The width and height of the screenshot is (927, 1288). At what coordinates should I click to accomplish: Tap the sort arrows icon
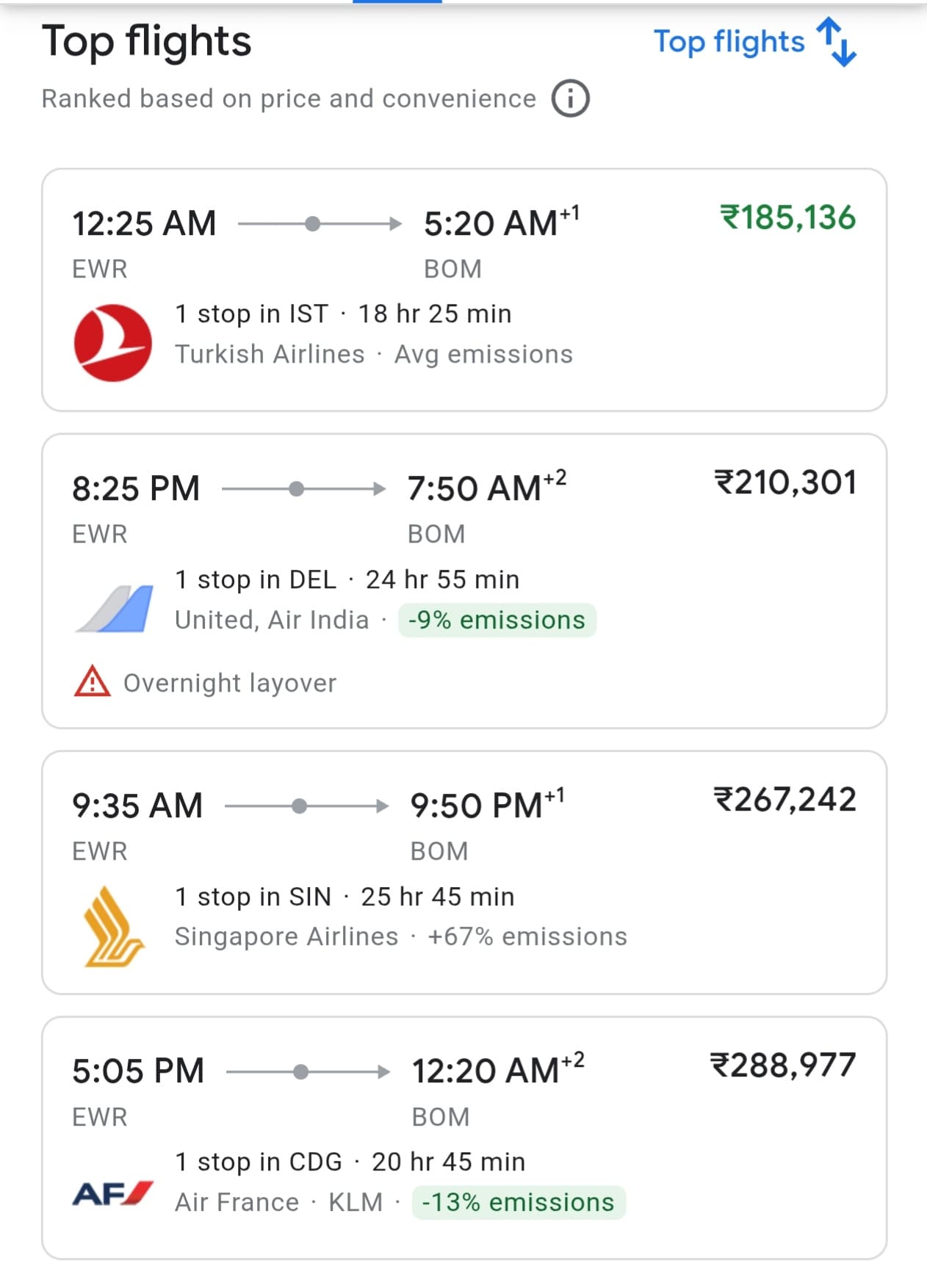tap(837, 42)
